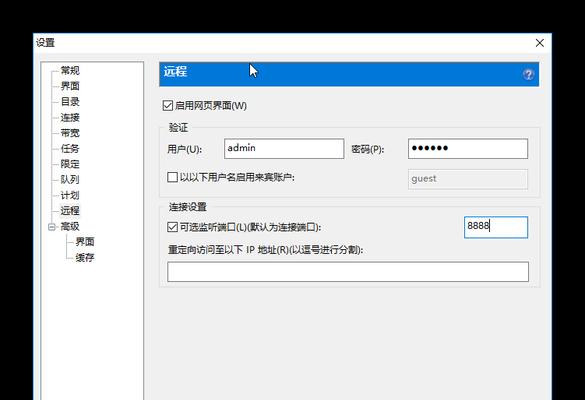The width and height of the screenshot is (585, 400).
Task: Click the 用户(U) field containing admin
Action: tap(284, 149)
